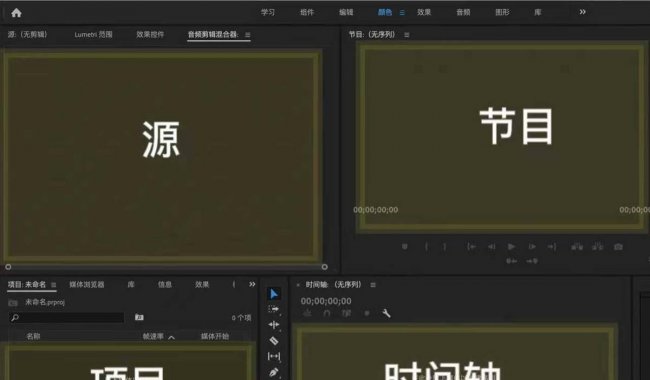The image size is (650, 380).
Task: Click Mark In in Program monitor
Action: tap(426, 247)
